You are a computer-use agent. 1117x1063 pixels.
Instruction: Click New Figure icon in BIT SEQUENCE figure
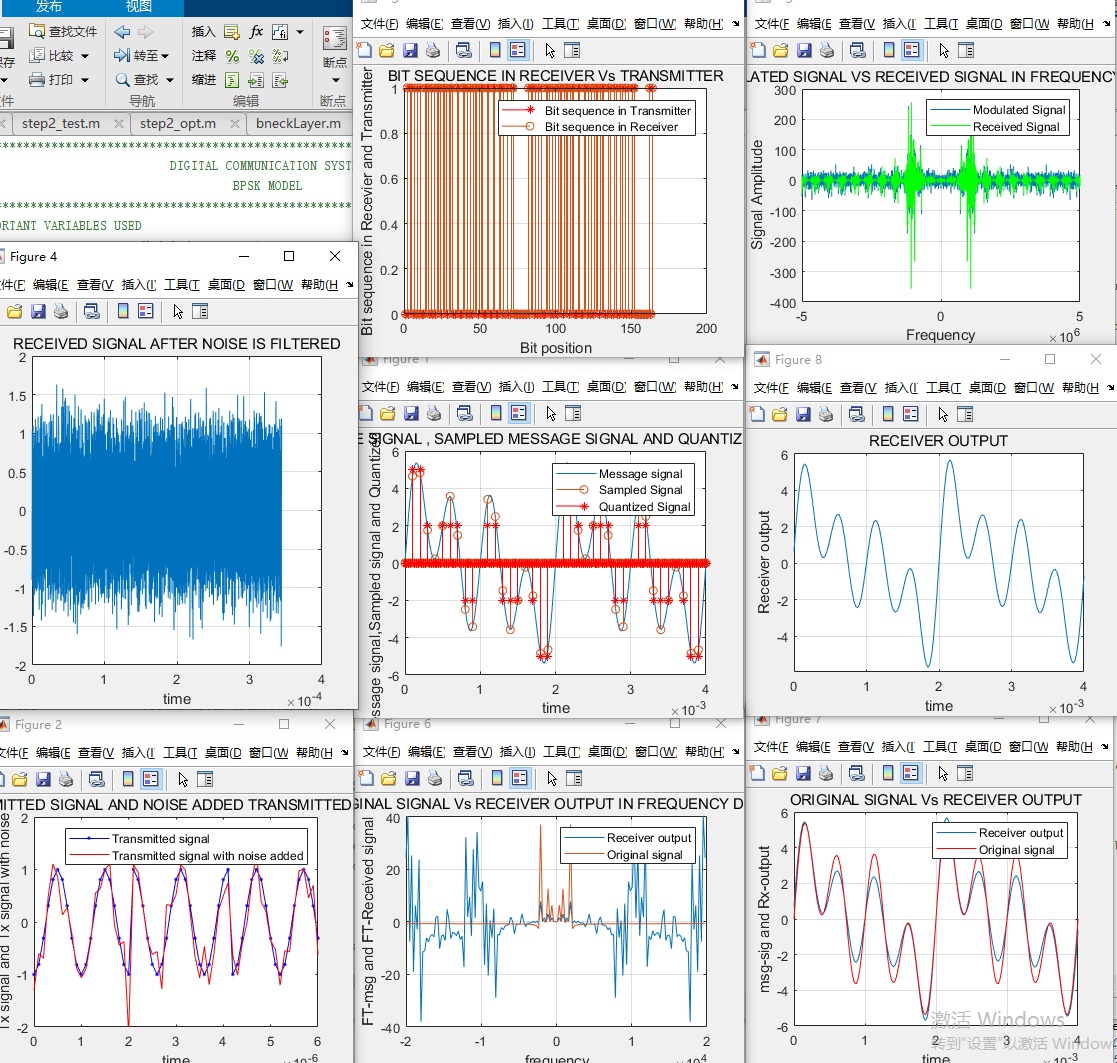tap(364, 50)
